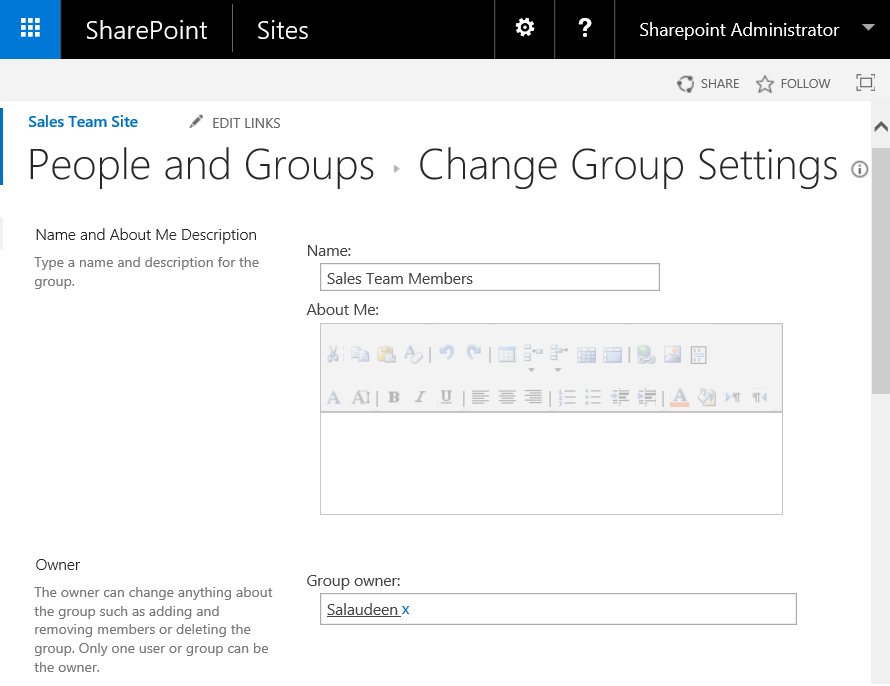Image resolution: width=890 pixels, height=686 pixels.
Task: Open the settings gear menu
Action: pos(524,29)
